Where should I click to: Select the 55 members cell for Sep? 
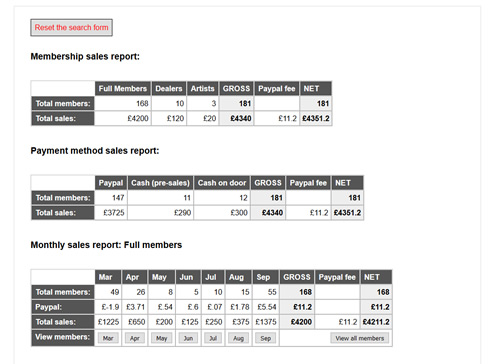[266, 292]
